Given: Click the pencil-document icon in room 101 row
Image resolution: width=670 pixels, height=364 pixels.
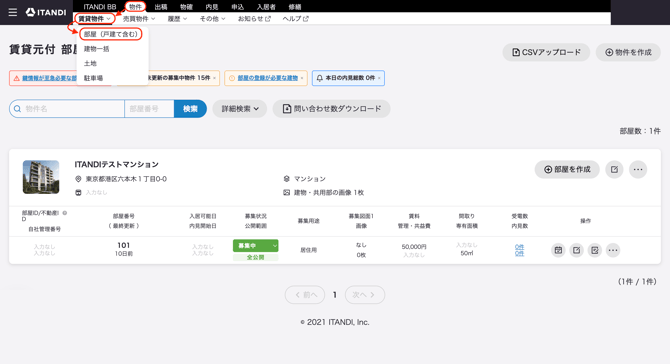Looking at the screenshot, I should pyautogui.click(x=595, y=250).
